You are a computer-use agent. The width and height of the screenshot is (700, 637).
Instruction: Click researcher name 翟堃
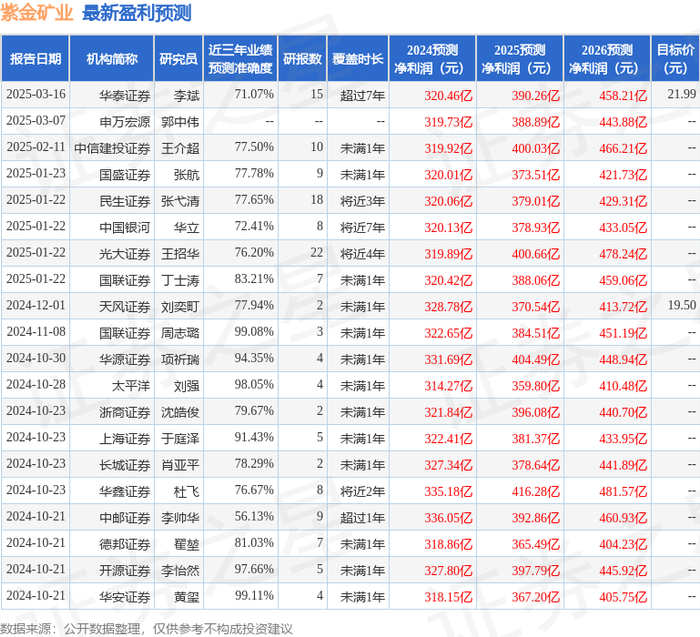tap(187, 544)
